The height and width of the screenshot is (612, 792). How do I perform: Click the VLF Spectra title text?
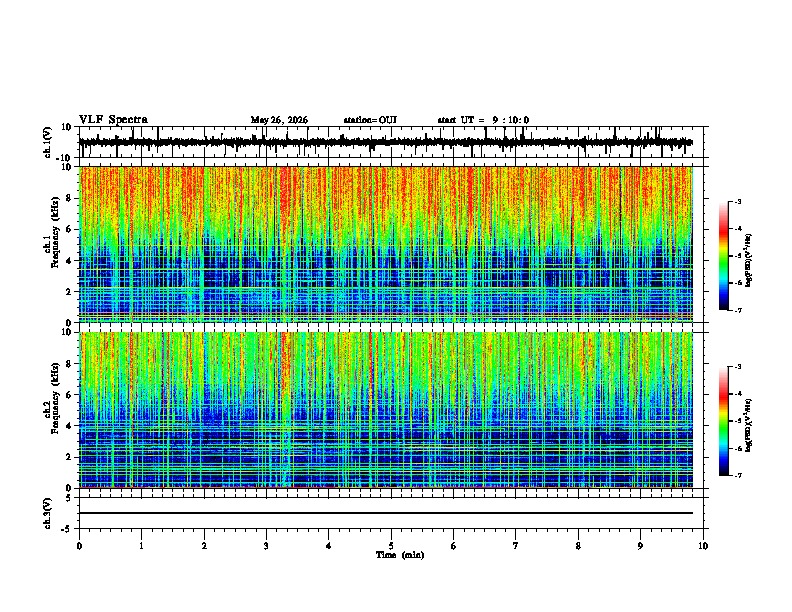point(113,120)
